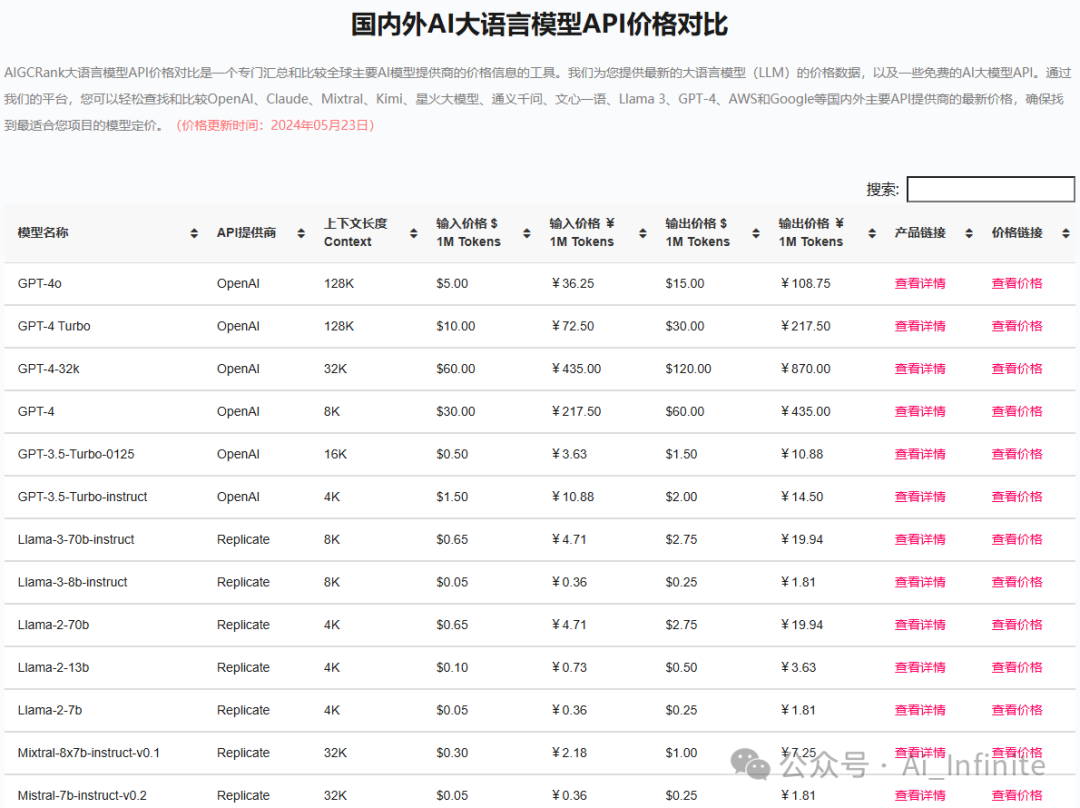Open 查看详情 link for Llama-3-8b-instruct

click(920, 582)
